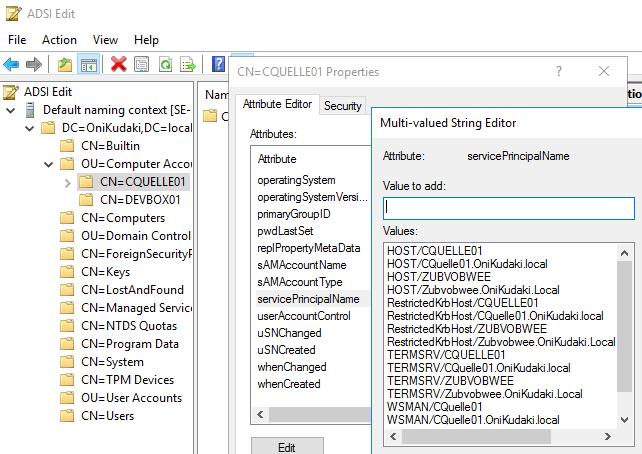Click the blue Help toolbar icon
Viewport: 642px width, 454px height.
(218, 64)
